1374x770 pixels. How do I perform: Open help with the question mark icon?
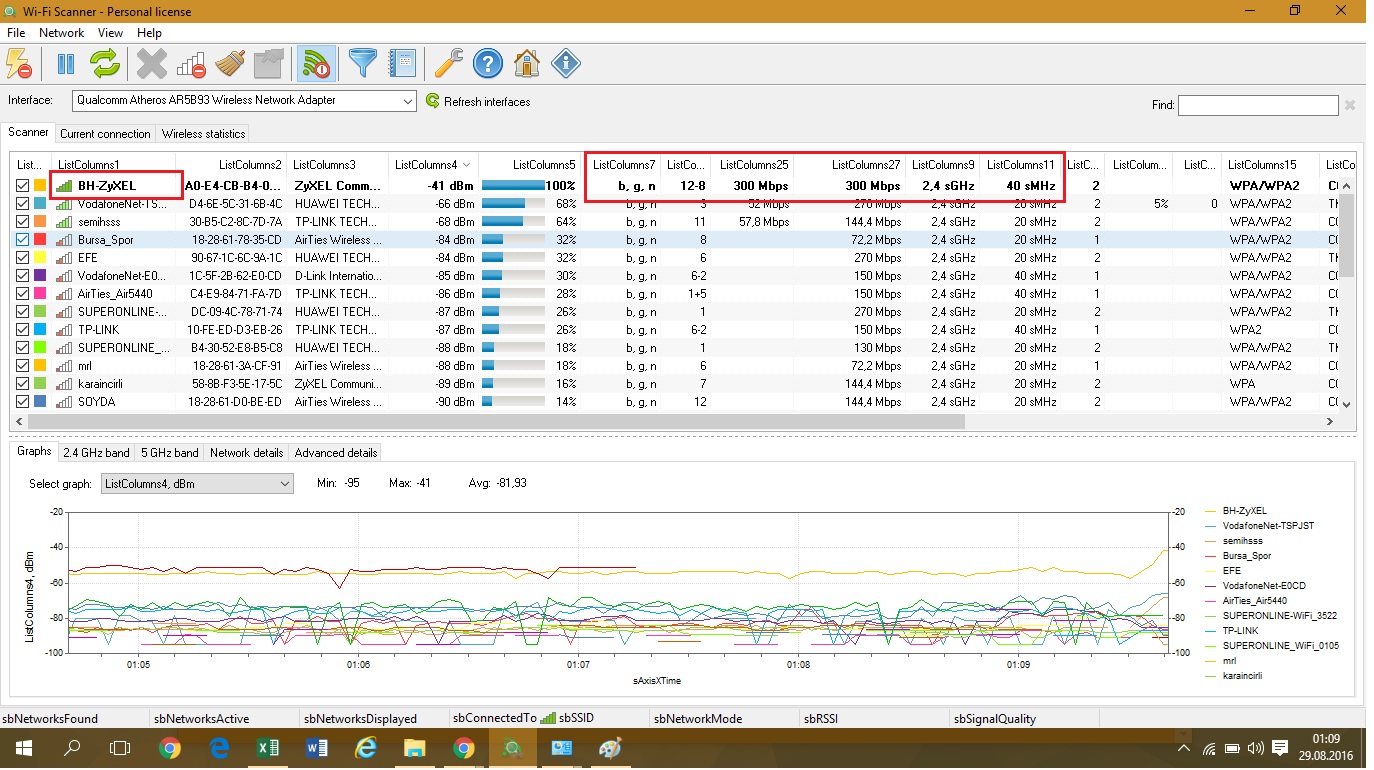click(488, 64)
